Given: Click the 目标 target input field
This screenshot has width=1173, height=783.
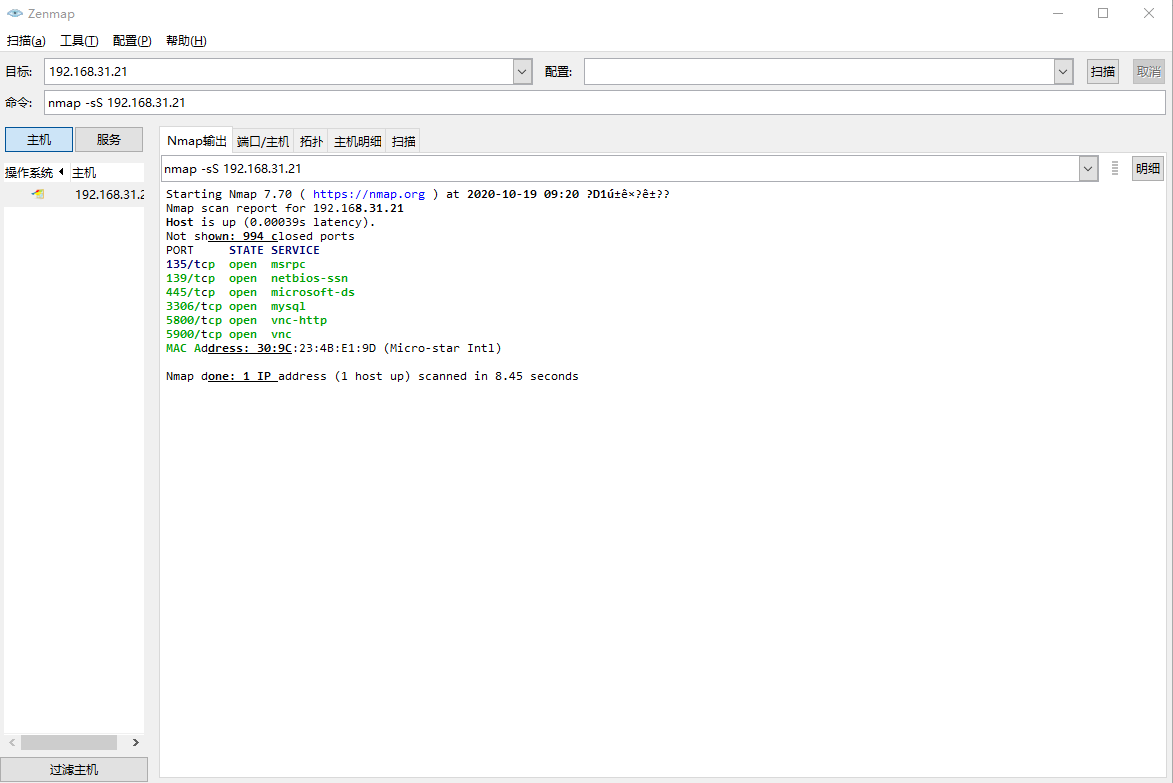Looking at the screenshot, I should 279,72.
